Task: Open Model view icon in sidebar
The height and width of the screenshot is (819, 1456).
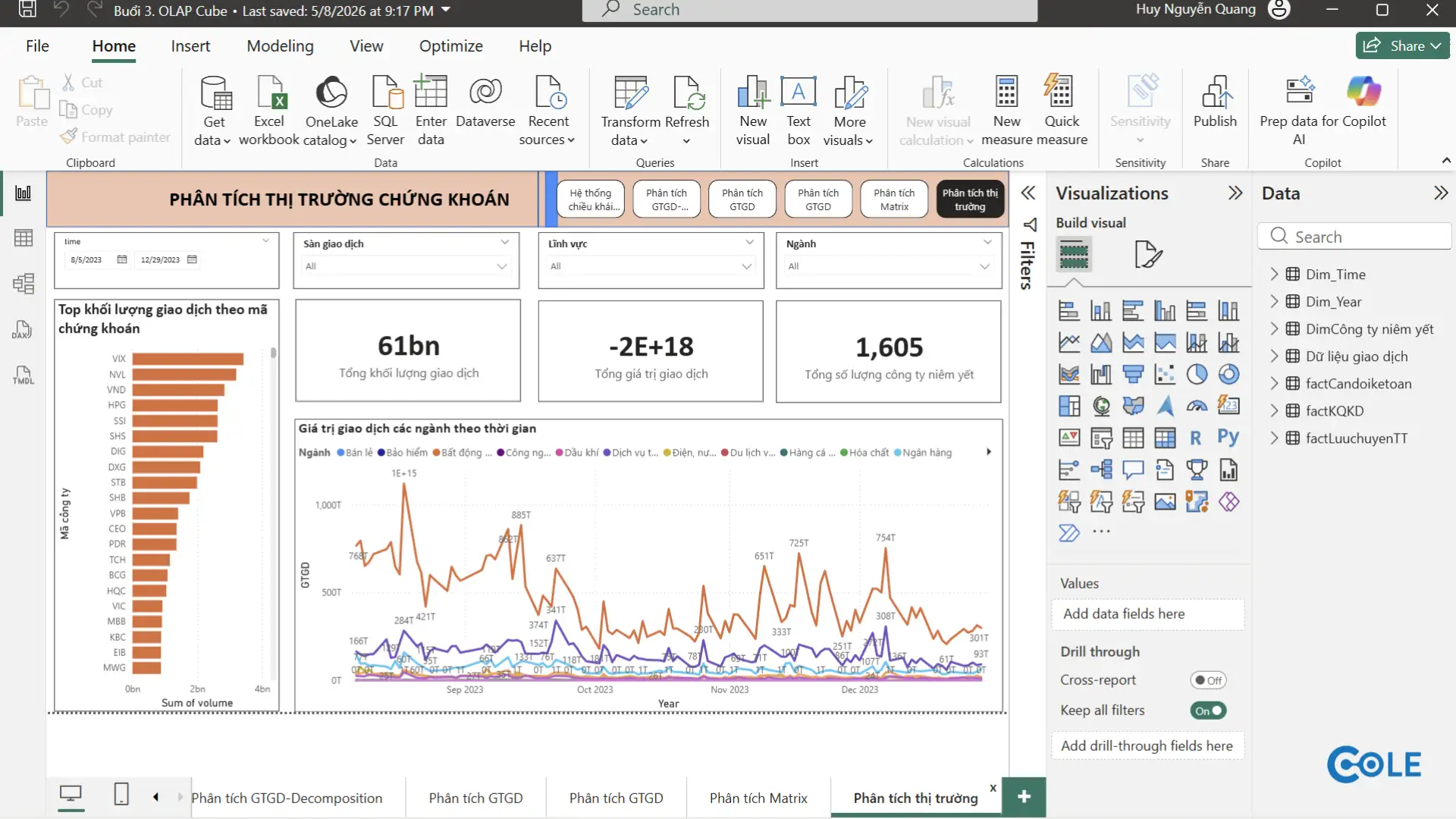Action: [x=24, y=284]
